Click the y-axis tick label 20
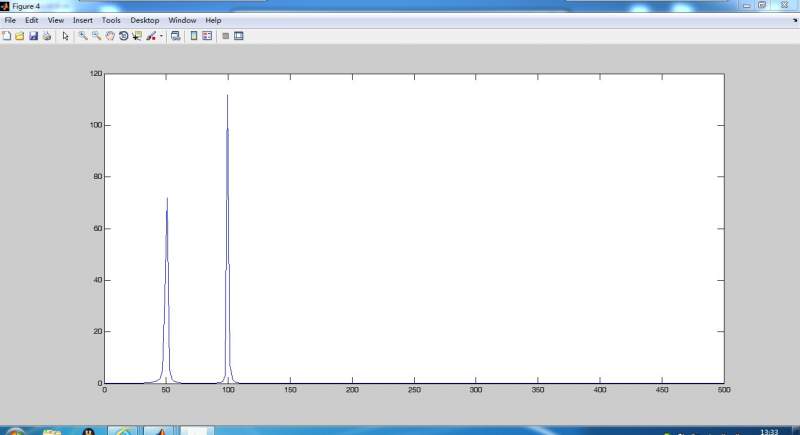 [x=98, y=331]
